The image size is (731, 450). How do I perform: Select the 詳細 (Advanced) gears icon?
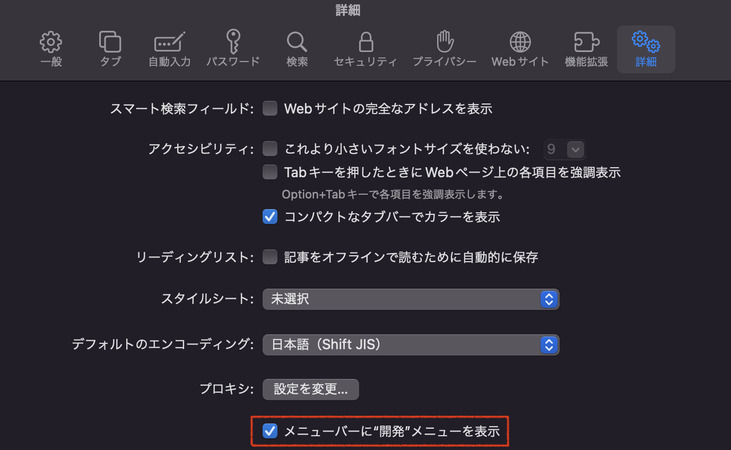[646, 49]
